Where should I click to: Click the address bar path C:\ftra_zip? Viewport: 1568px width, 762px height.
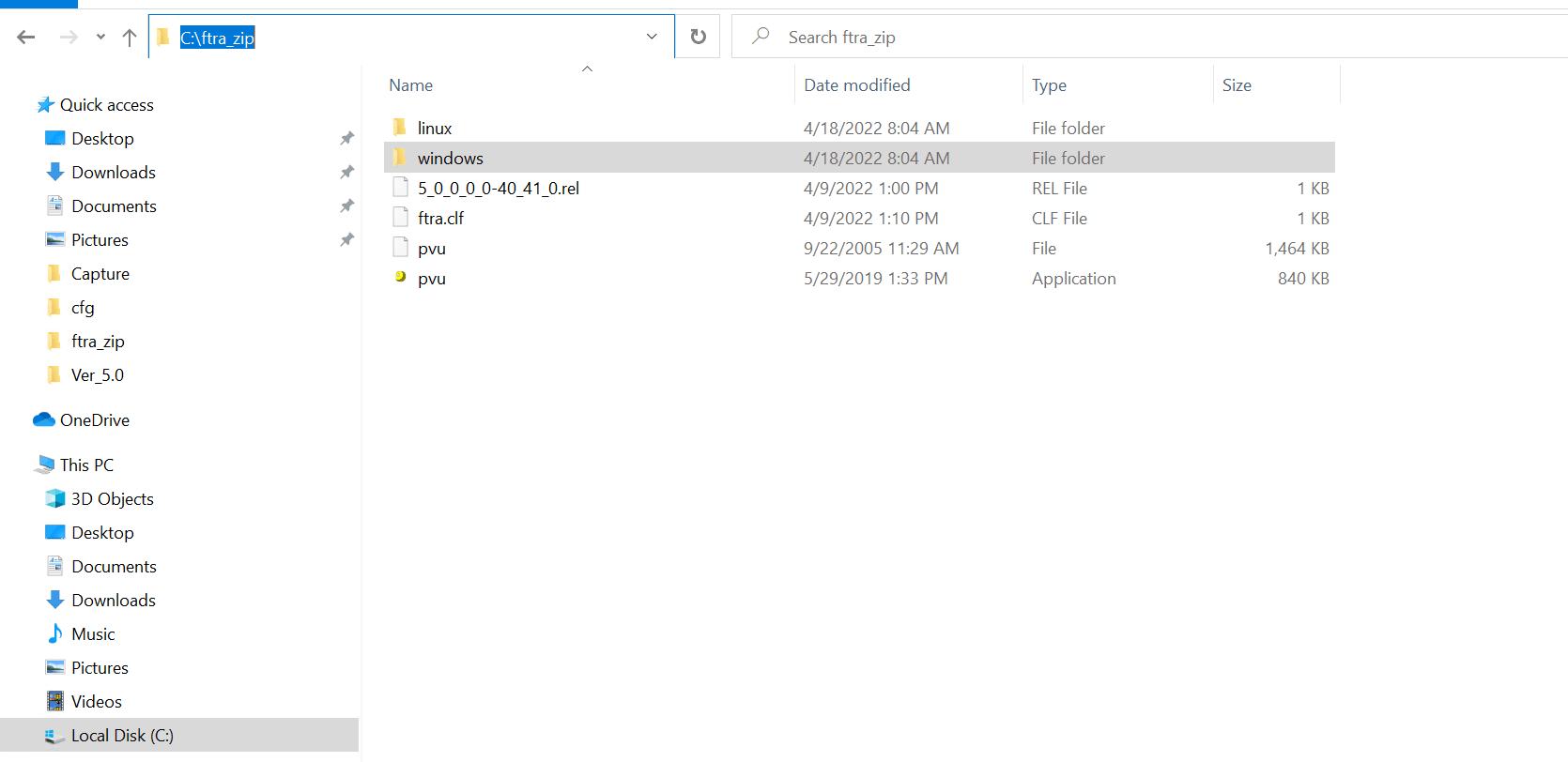pos(217,38)
